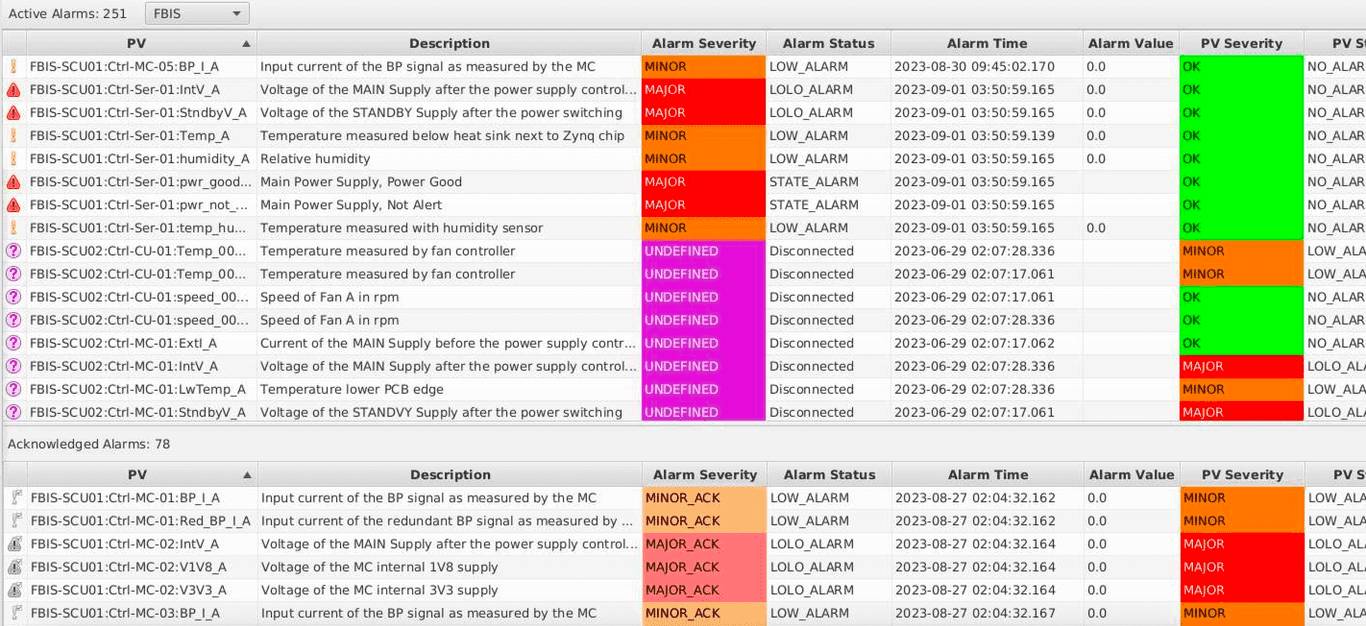Viewport: 1366px width, 626px height.
Task: Sort active alarms by Alarm Time column
Action: [x=987, y=44]
